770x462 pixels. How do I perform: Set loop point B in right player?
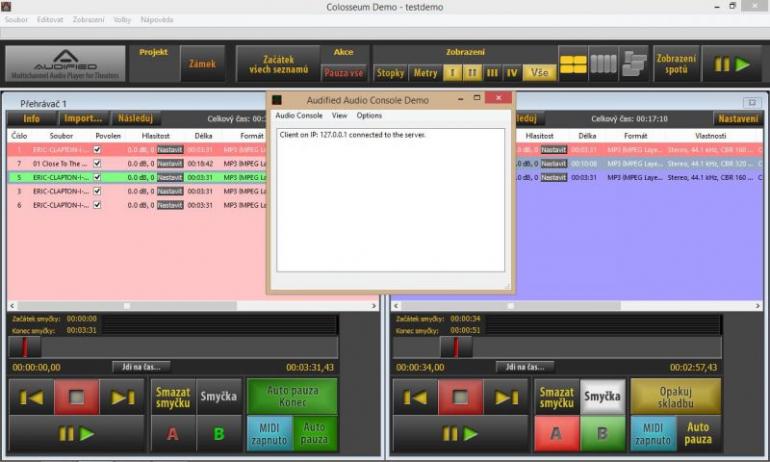pos(603,434)
